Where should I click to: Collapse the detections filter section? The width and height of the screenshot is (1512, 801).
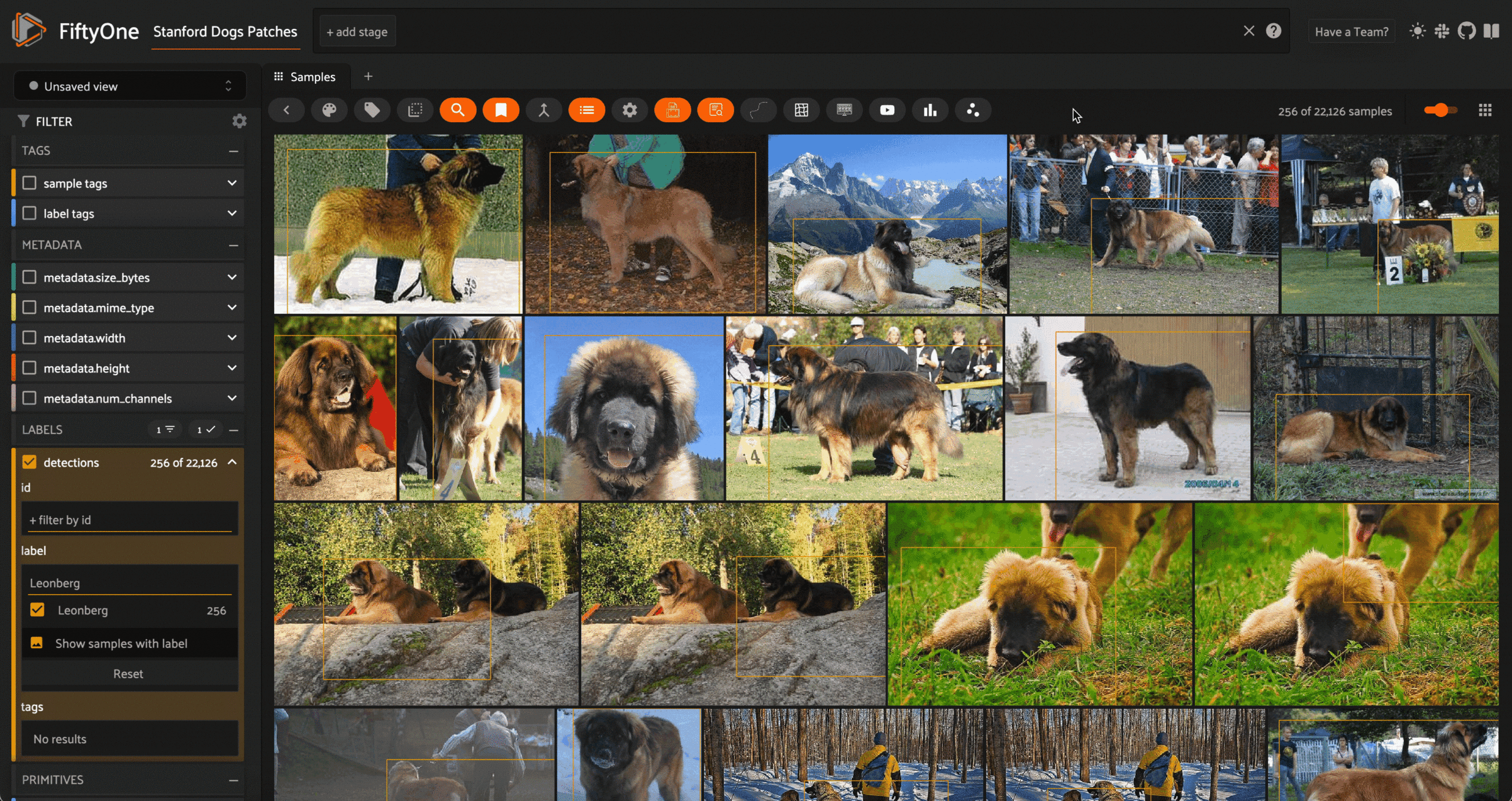232,462
